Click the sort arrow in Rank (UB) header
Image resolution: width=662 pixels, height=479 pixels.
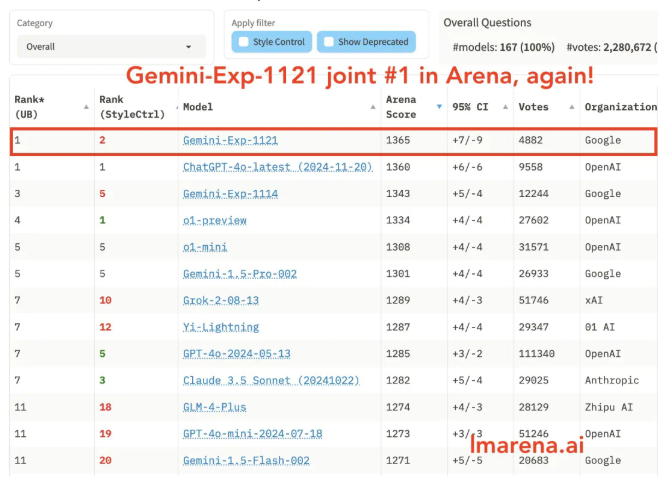(x=86, y=106)
